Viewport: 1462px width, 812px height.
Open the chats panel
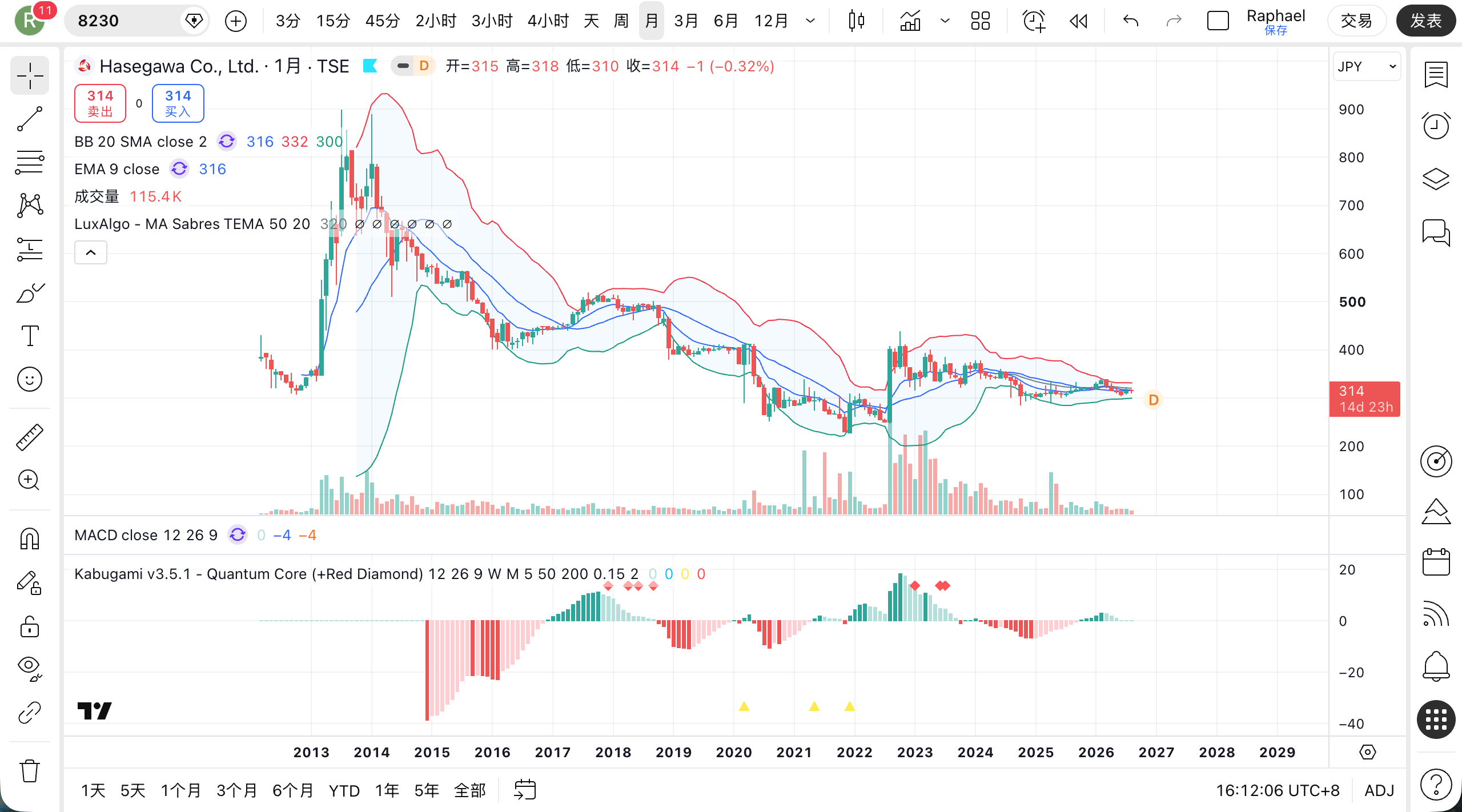(1436, 232)
